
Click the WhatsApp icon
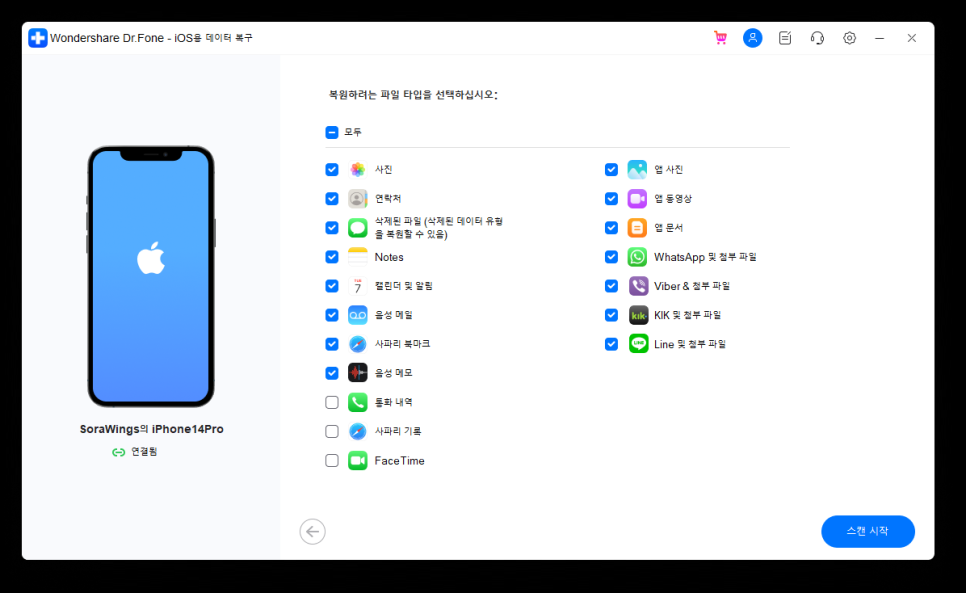click(x=637, y=257)
